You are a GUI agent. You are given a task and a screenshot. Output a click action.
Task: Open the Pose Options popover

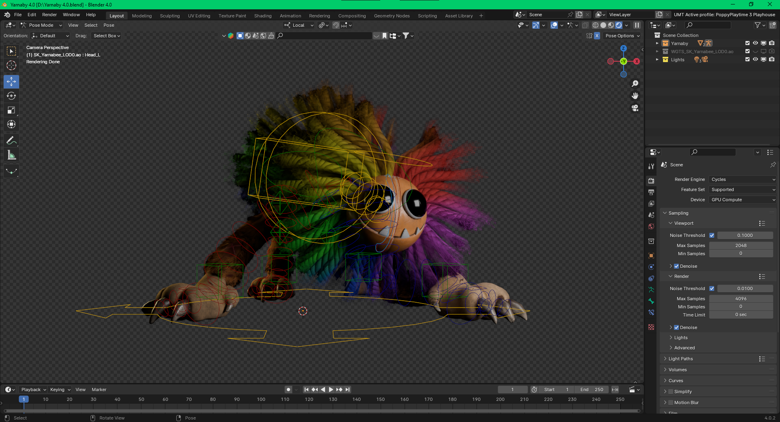pyautogui.click(x=622, y=36)
